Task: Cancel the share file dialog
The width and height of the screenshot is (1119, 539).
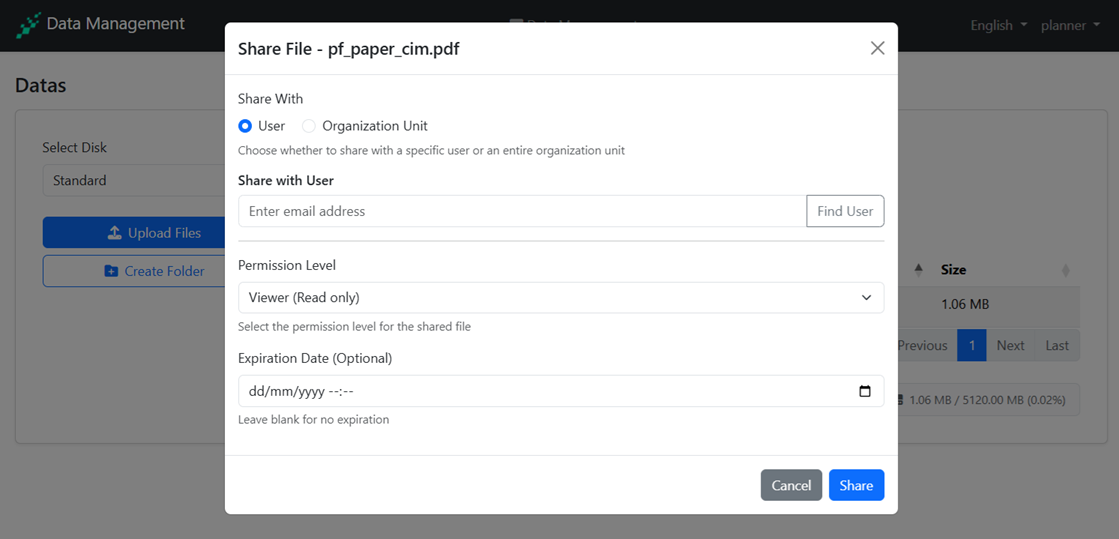Action: tap(791, 485)
